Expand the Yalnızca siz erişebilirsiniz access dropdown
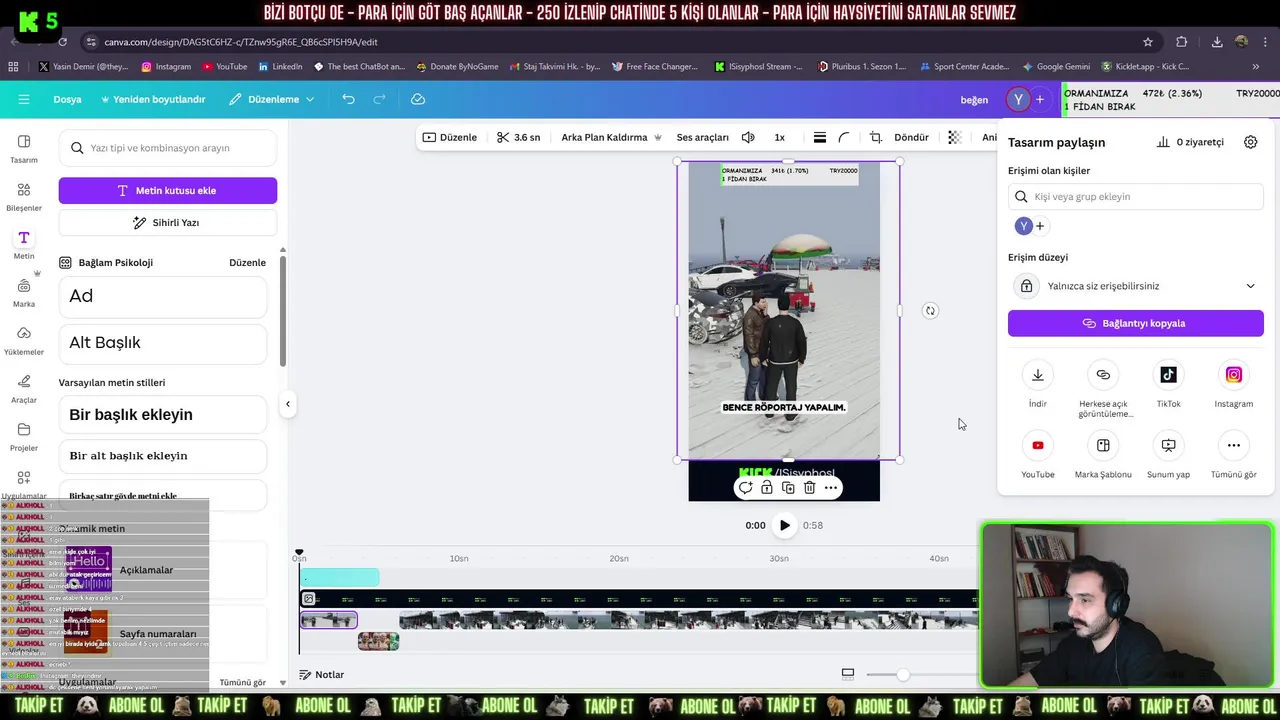 [x=1136, y=286]
